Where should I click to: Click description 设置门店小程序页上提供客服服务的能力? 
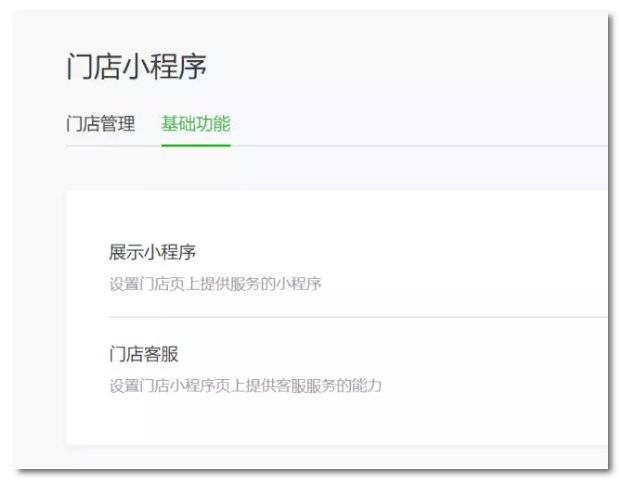(246, 386)
